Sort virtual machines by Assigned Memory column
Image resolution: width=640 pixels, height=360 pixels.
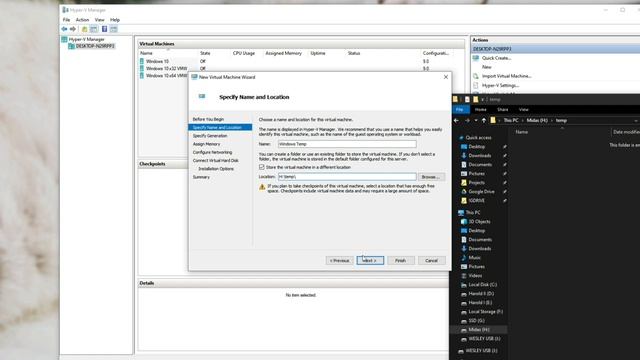pos(283,53)
